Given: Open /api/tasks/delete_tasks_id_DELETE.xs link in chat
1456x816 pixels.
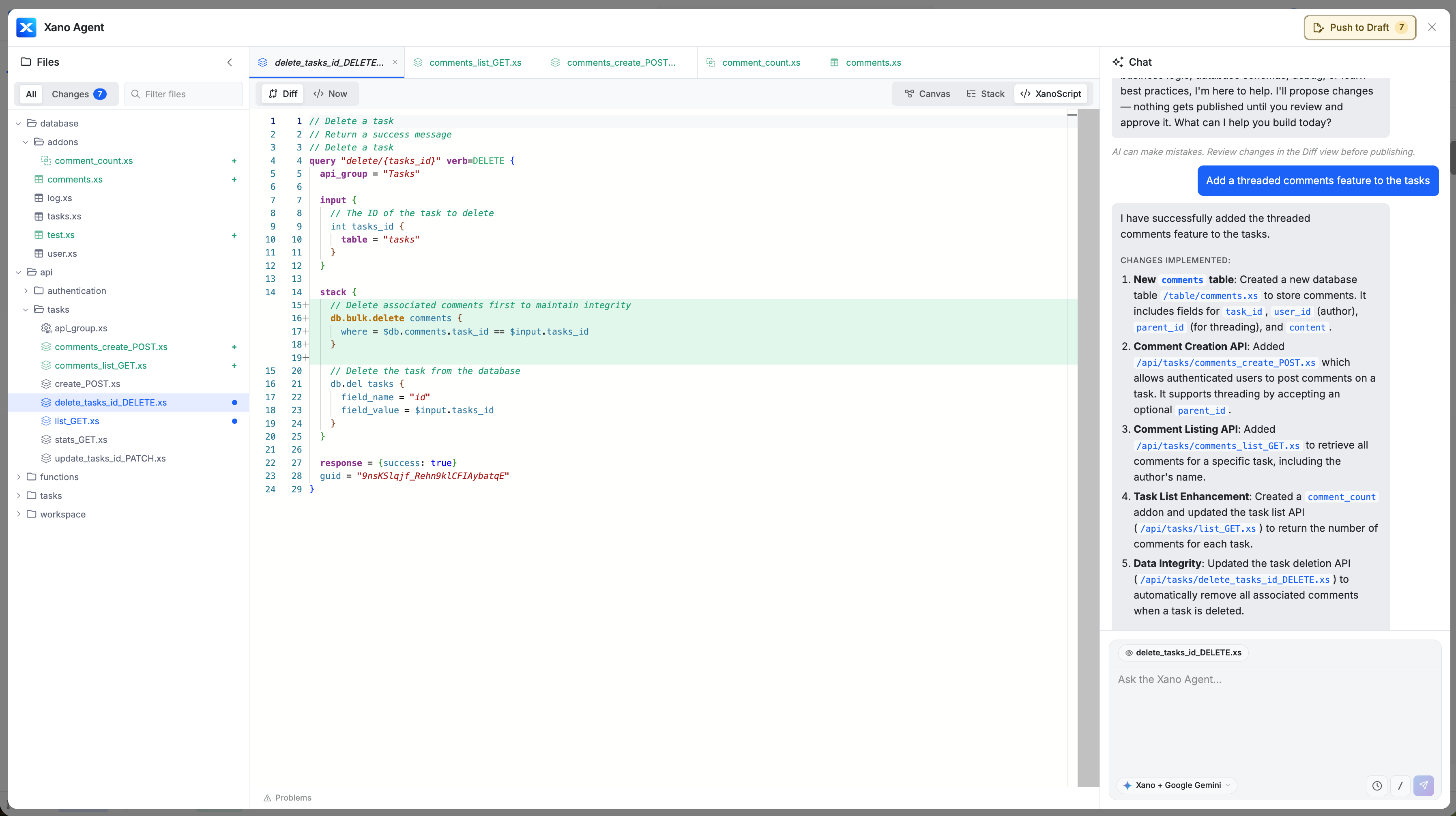Looking at the screenshot, I should [1235, 580].
